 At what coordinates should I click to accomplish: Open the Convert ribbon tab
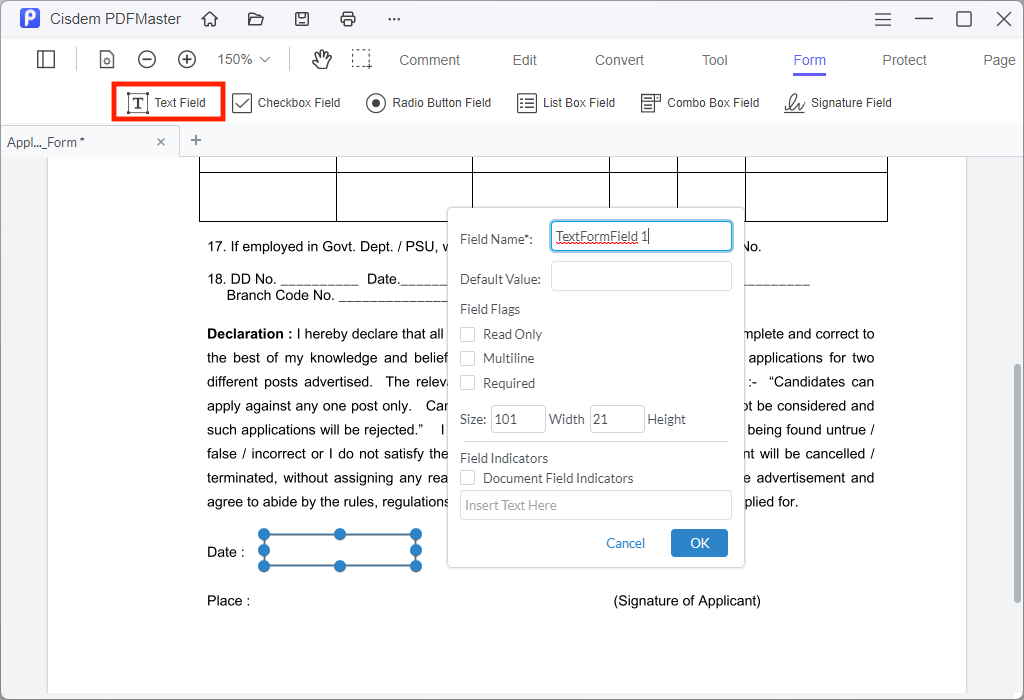pyautogui.click(x=618, y=60)
